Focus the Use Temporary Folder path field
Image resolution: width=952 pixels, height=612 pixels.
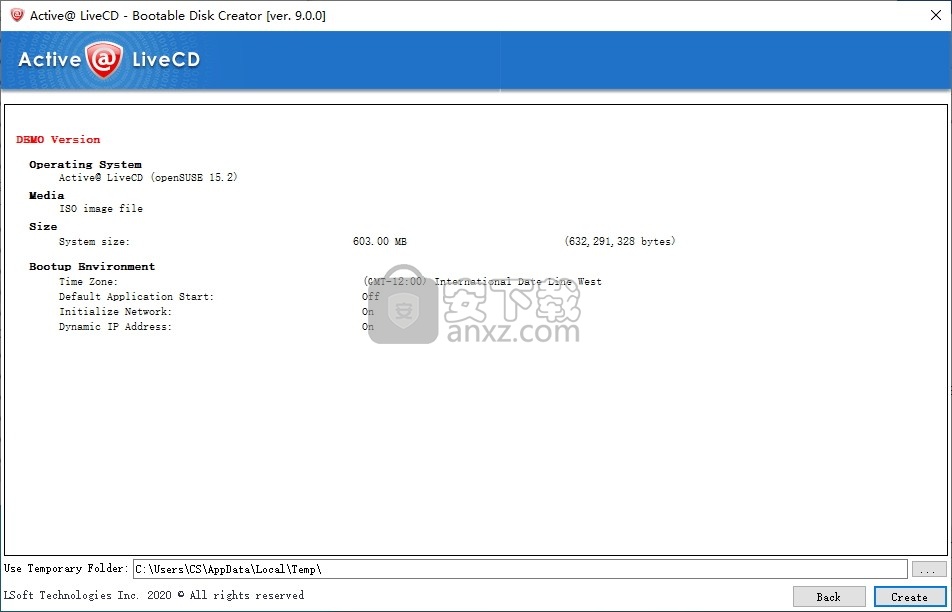pos(520,569)
